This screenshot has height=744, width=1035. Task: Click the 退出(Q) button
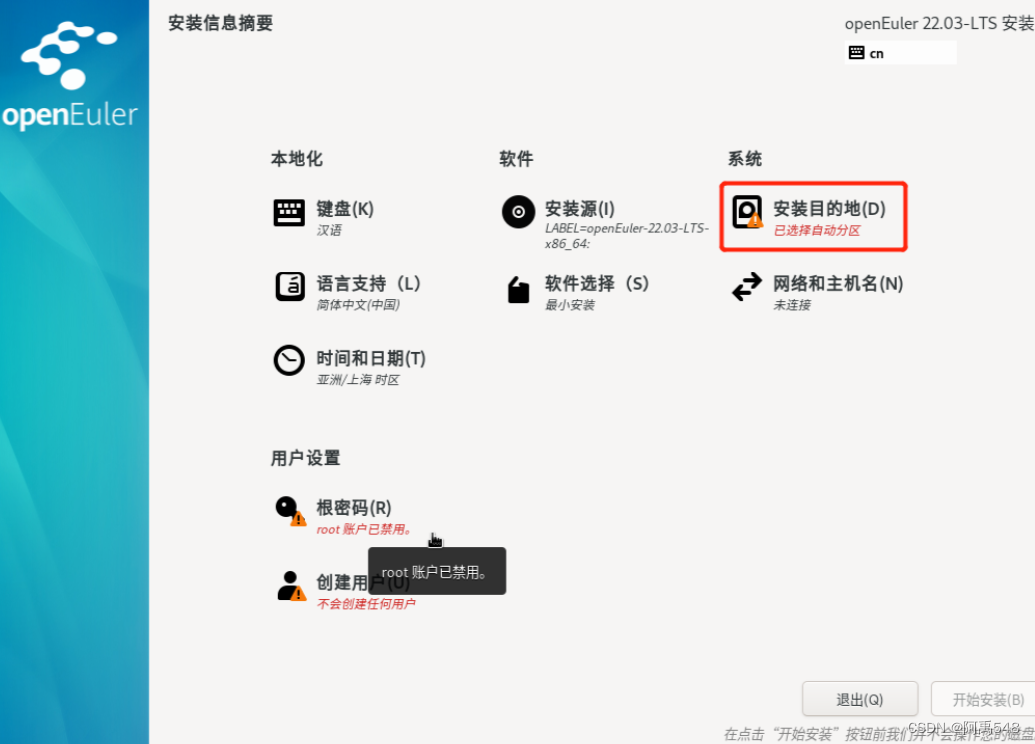859,699
